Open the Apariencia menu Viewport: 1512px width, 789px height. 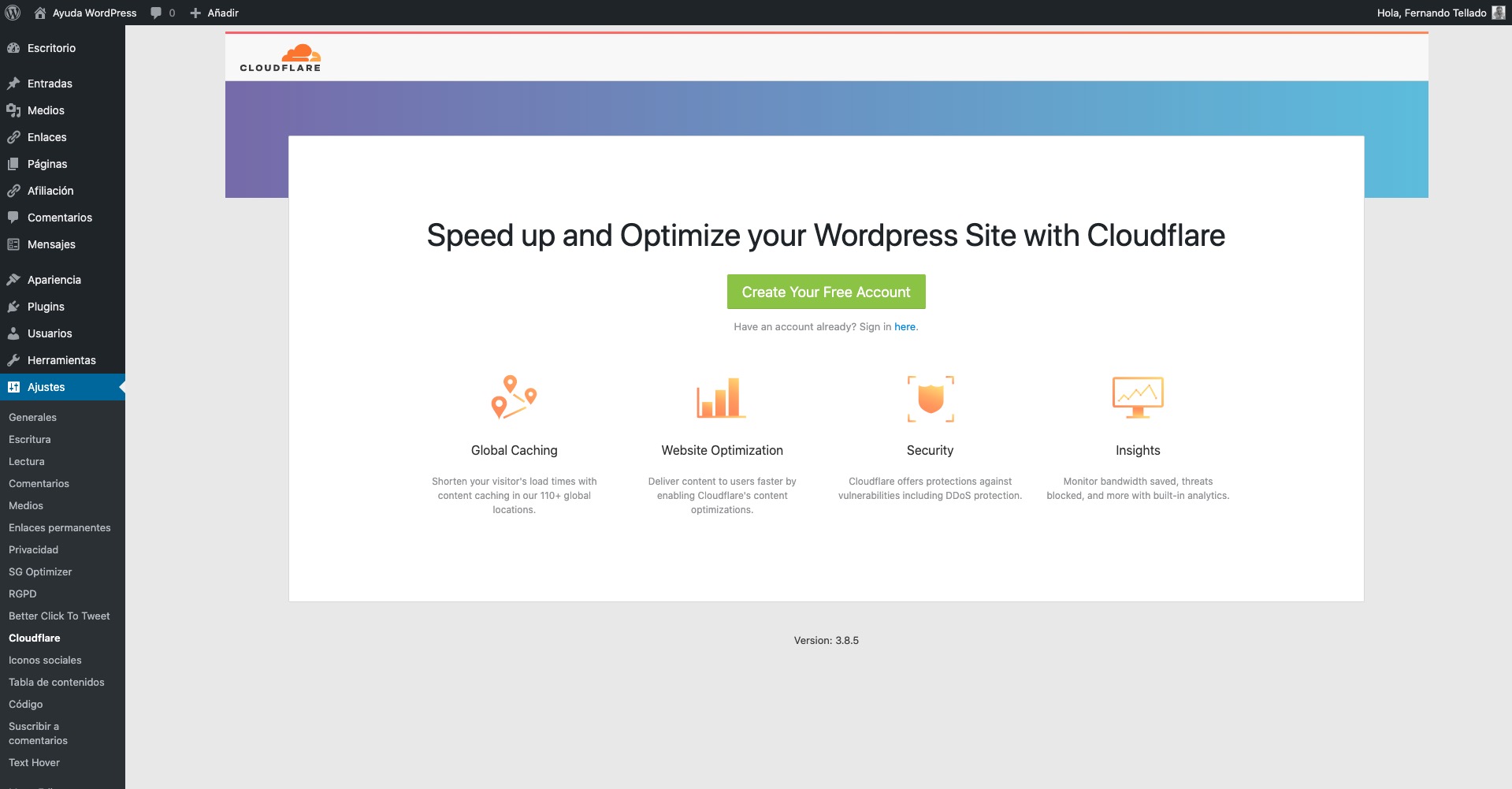(54, 280)
